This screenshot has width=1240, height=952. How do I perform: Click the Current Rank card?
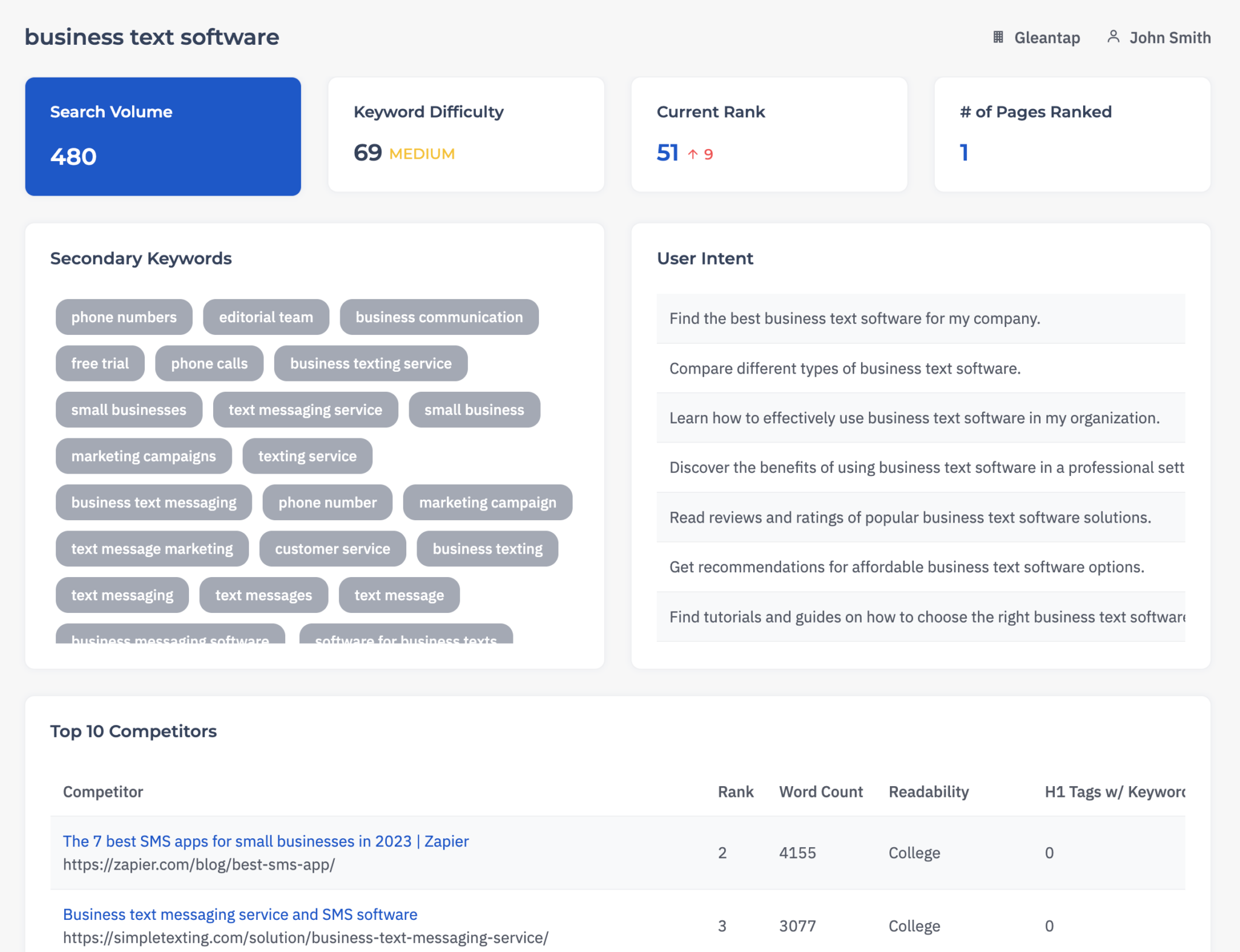pyautogui.click(x=768, y=134)
